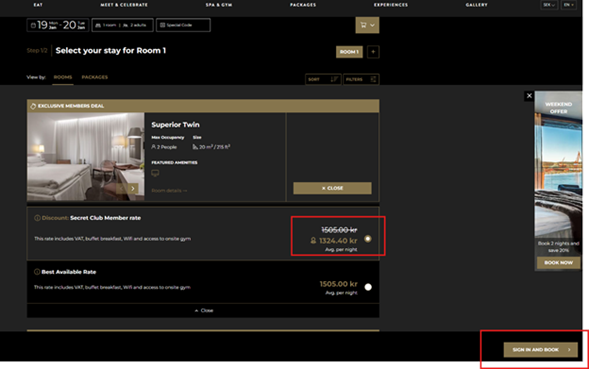589x369 pixels.
Task: Open the PACKAGES navigation item
Action: coord(303,5)
